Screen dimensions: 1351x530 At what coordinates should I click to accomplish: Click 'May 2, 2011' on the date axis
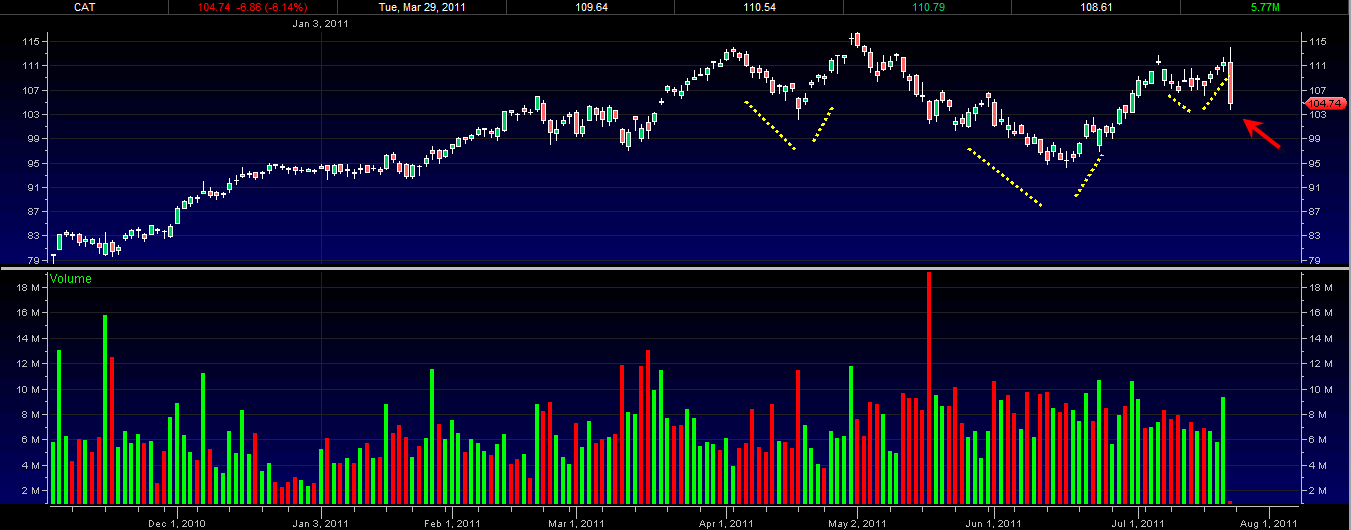tap(858, 522)
